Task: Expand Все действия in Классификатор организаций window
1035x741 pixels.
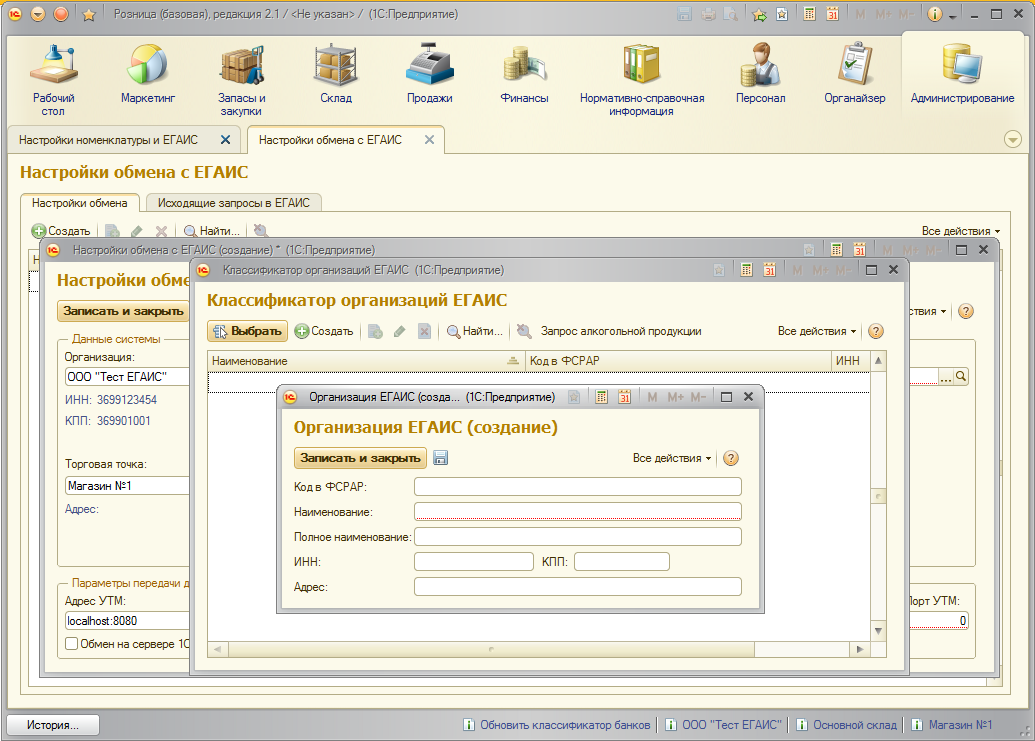Action: pyautogui.click(x=817, y=331)
